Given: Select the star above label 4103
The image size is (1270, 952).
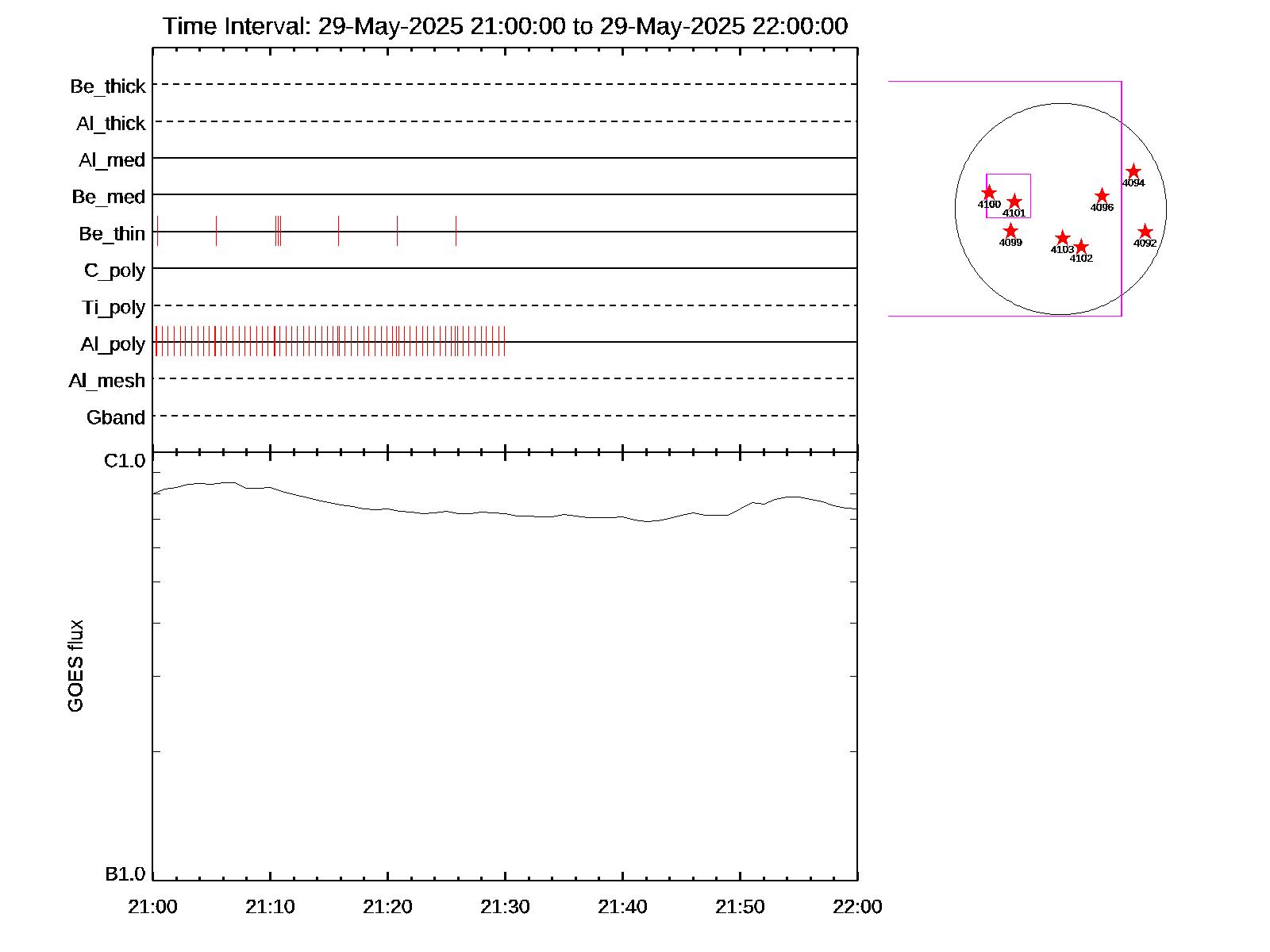Looking at the screenshot, I should [1062, 238].
